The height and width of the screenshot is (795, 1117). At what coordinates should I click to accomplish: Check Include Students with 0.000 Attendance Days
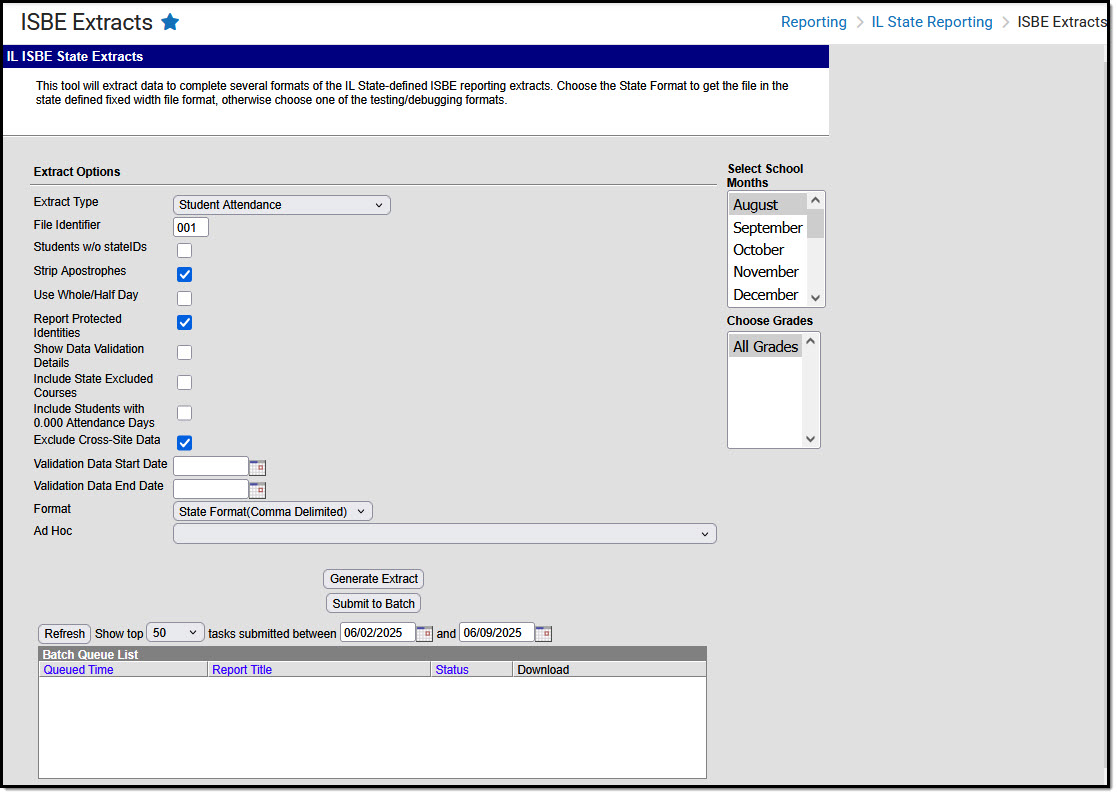pos(185,413)
